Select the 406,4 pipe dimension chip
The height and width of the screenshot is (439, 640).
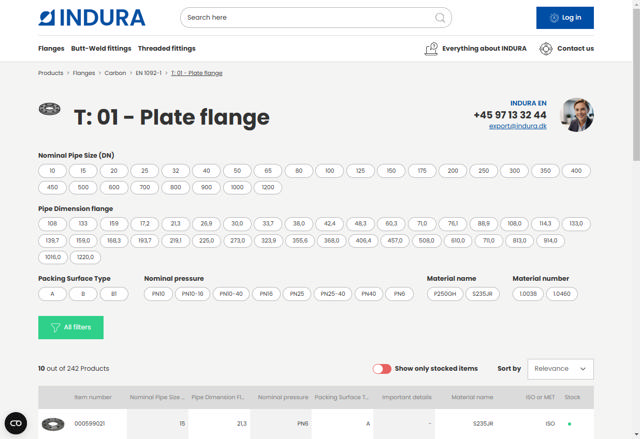click(363, 241)
